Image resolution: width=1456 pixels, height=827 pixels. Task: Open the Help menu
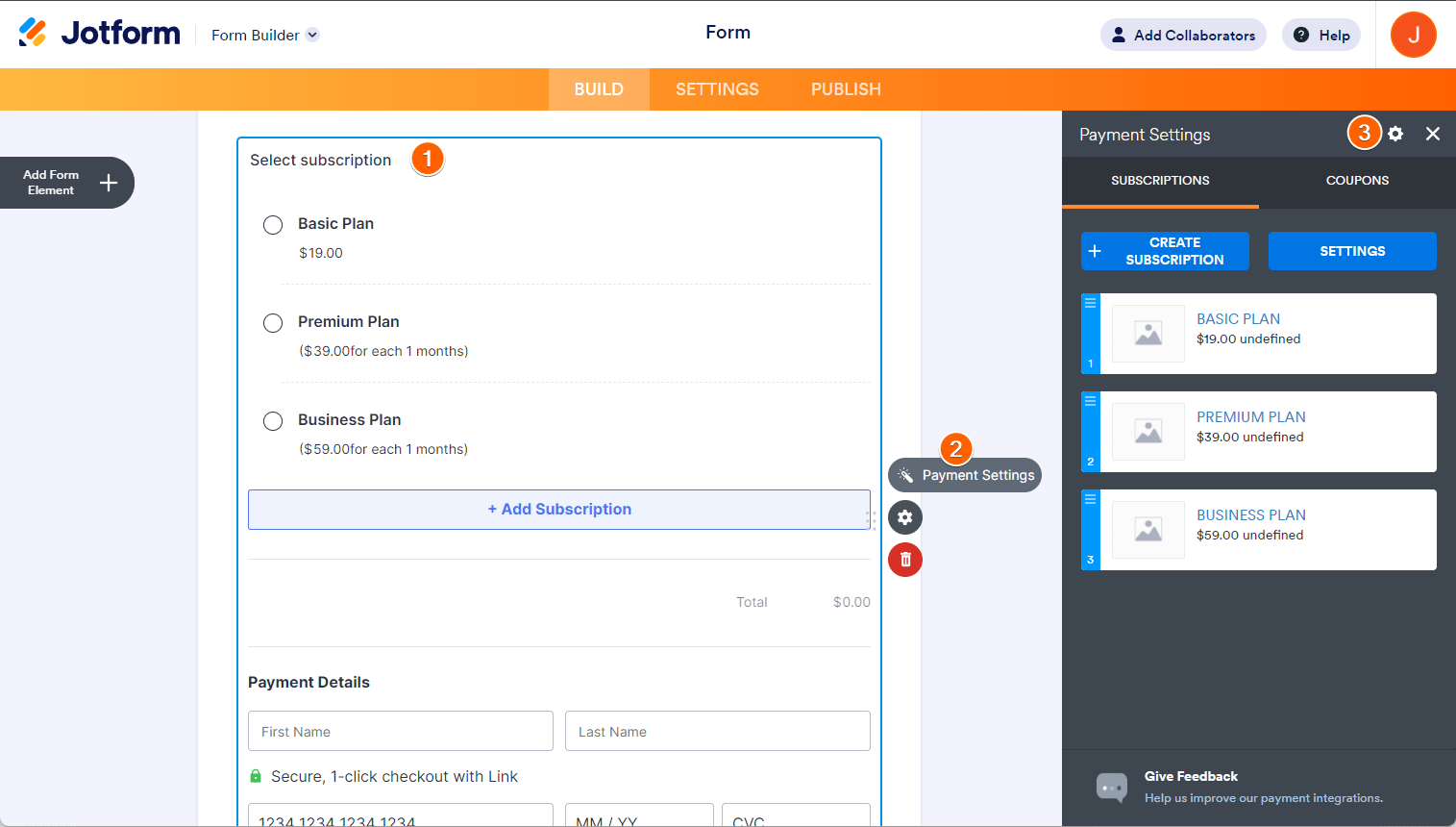[x=1321, y=35]
